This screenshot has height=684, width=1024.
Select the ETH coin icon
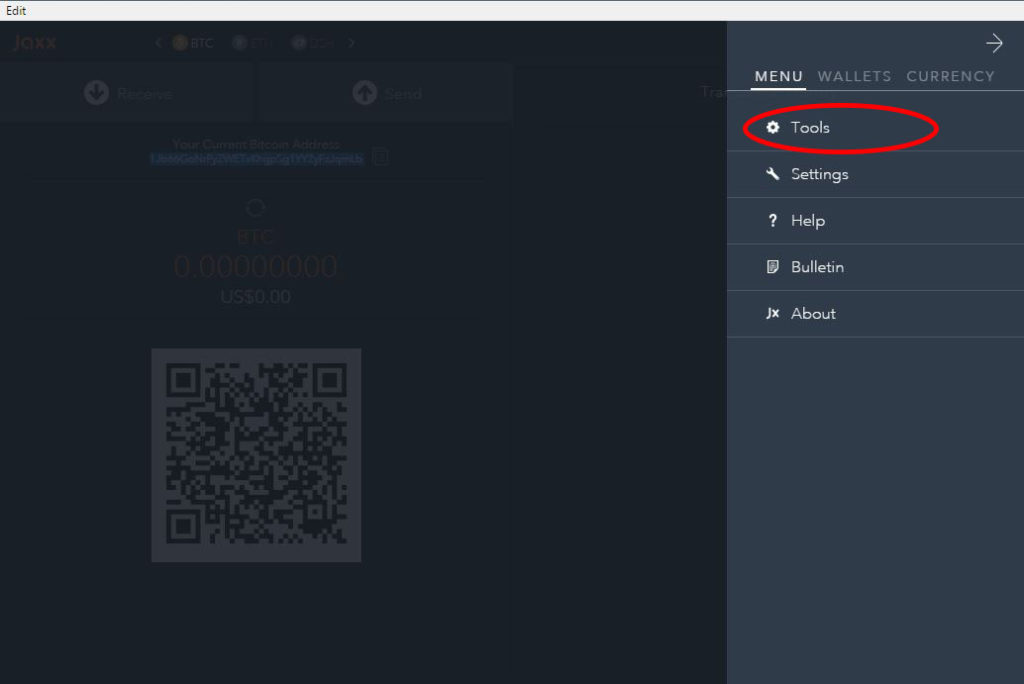click(x=240, y=43)
